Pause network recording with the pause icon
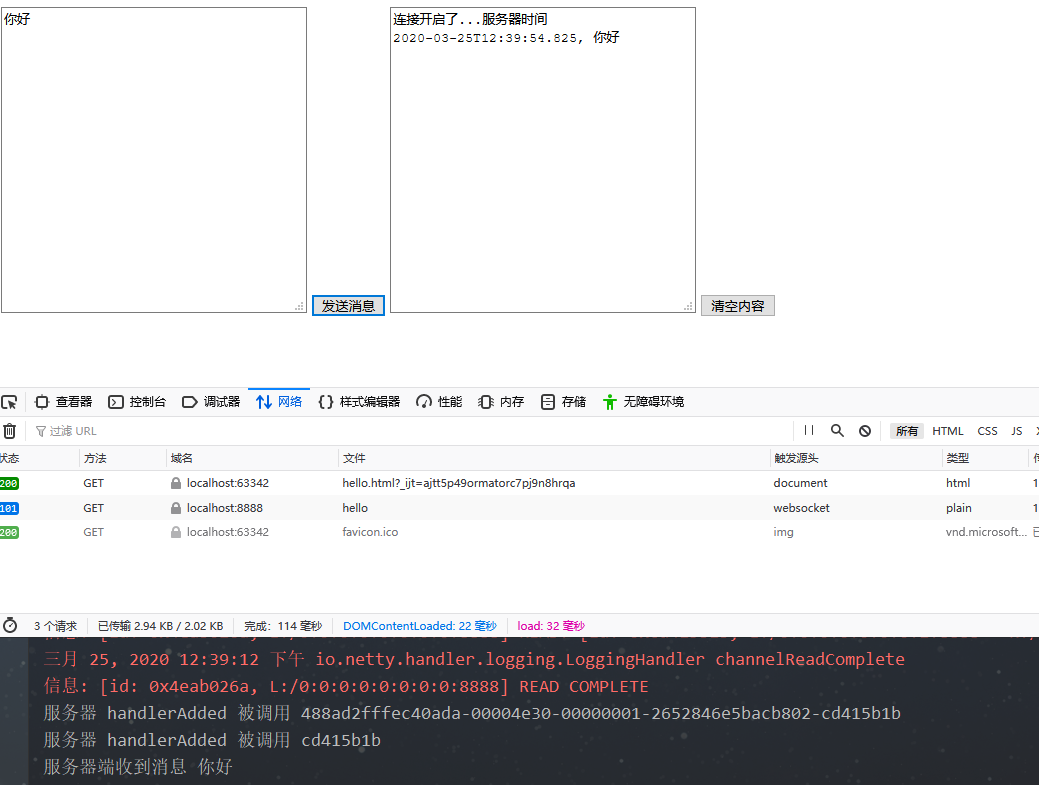Image resolution: width=1039 pixels, height=785 pixels. 809,431
